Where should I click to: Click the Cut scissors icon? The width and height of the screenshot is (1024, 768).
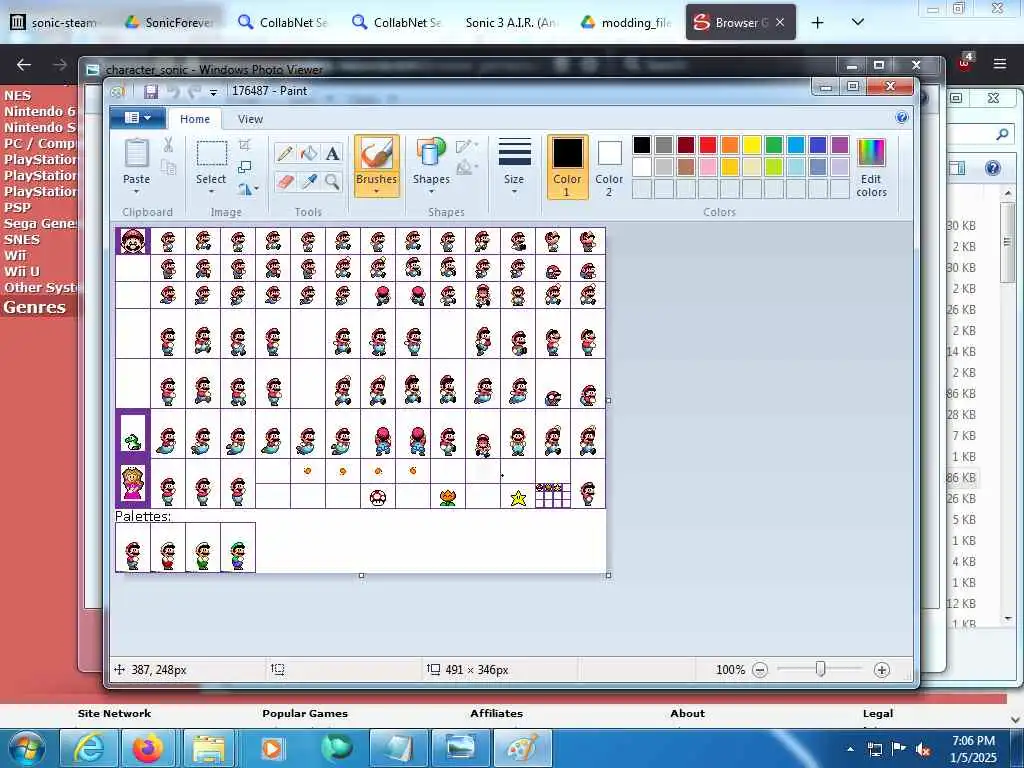(168, 145)
